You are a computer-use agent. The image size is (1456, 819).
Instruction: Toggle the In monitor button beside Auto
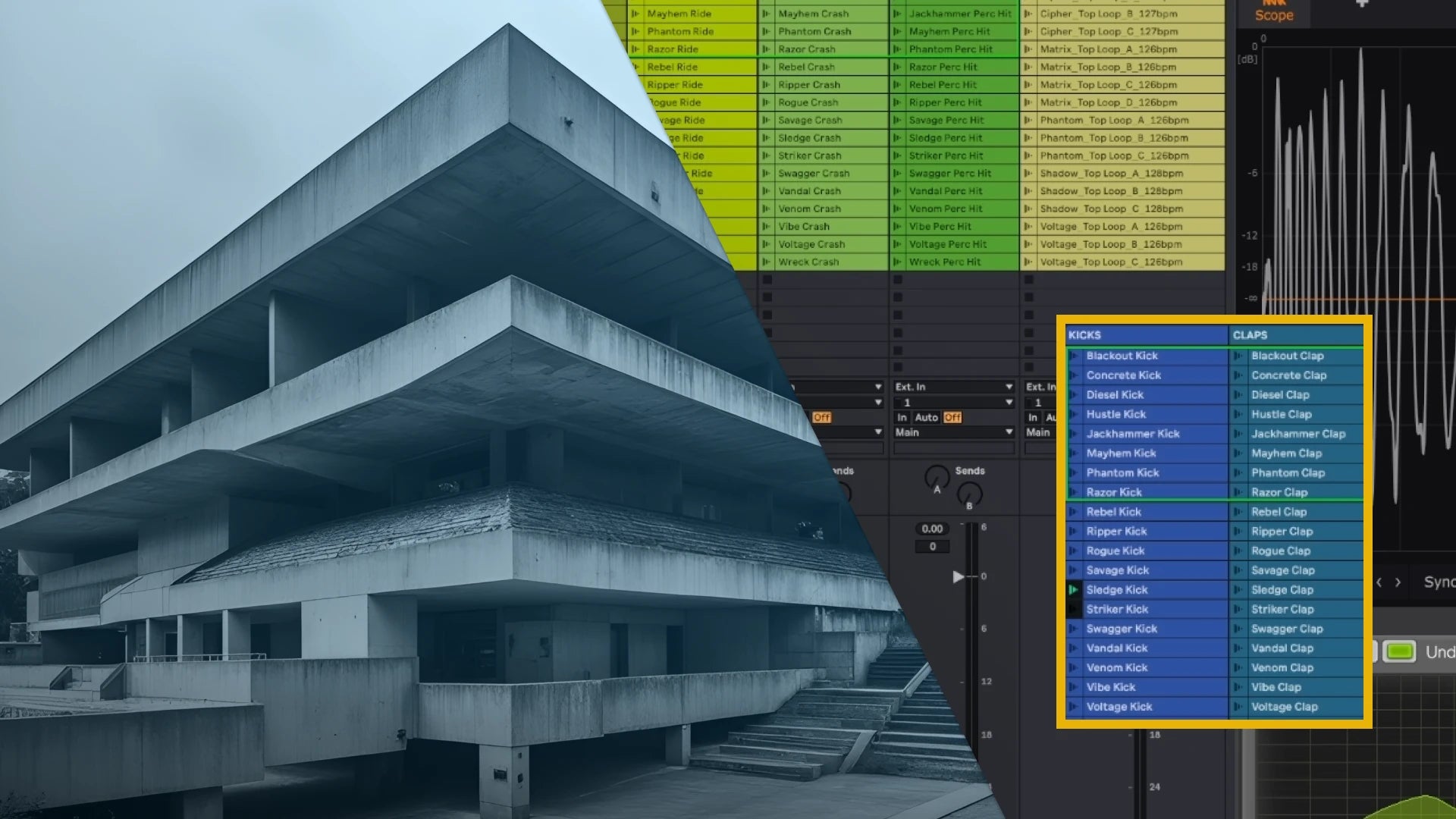902,417
